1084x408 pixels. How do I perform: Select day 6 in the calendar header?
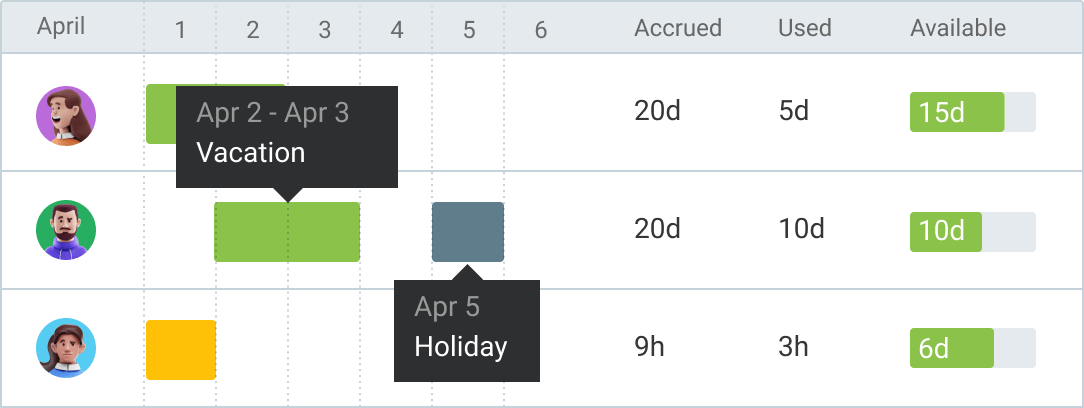(x=541, y=30)
